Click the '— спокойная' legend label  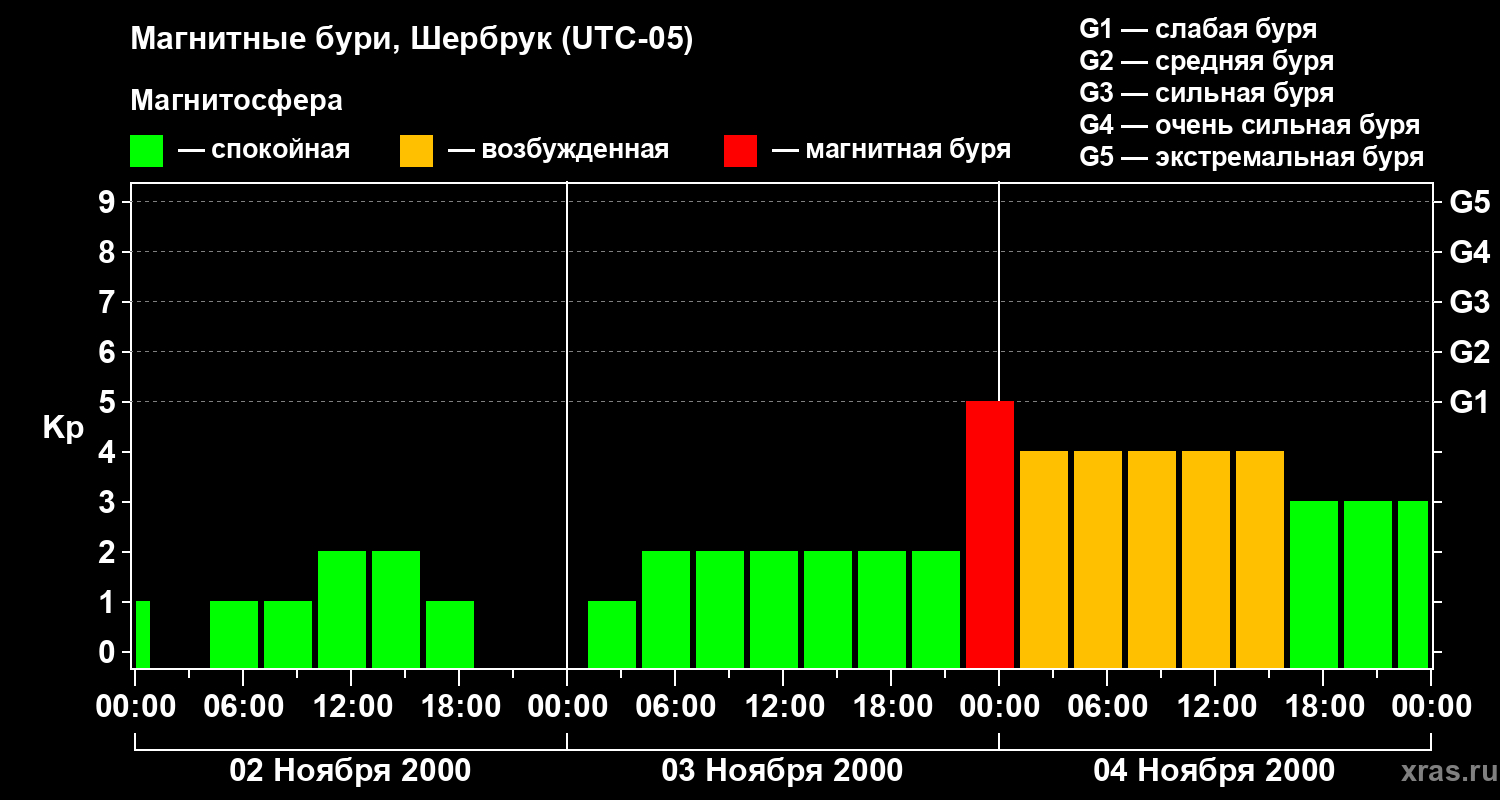click(x=264, y=150)
